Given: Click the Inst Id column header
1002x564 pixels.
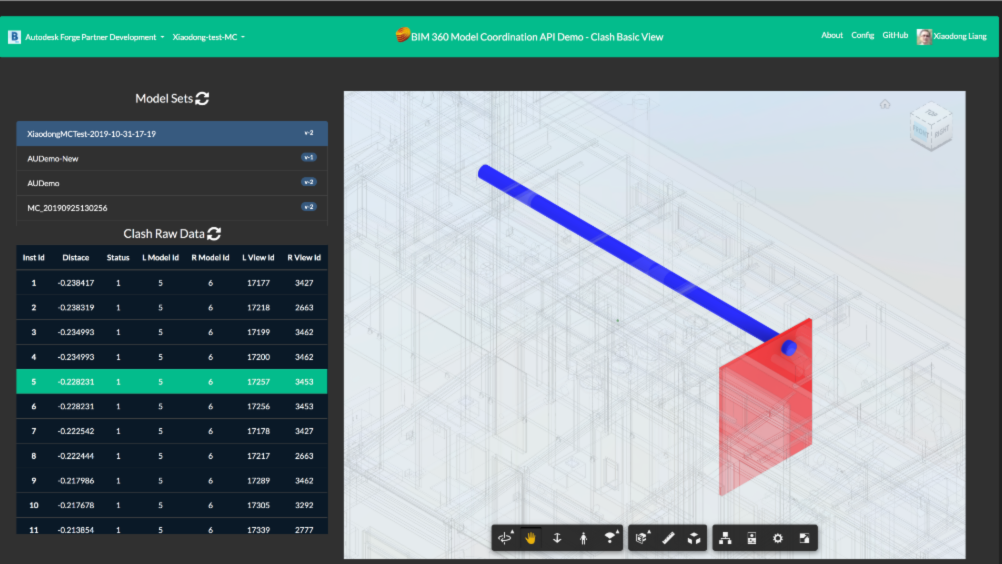Looking at the screenshot, I should point(34,257).
